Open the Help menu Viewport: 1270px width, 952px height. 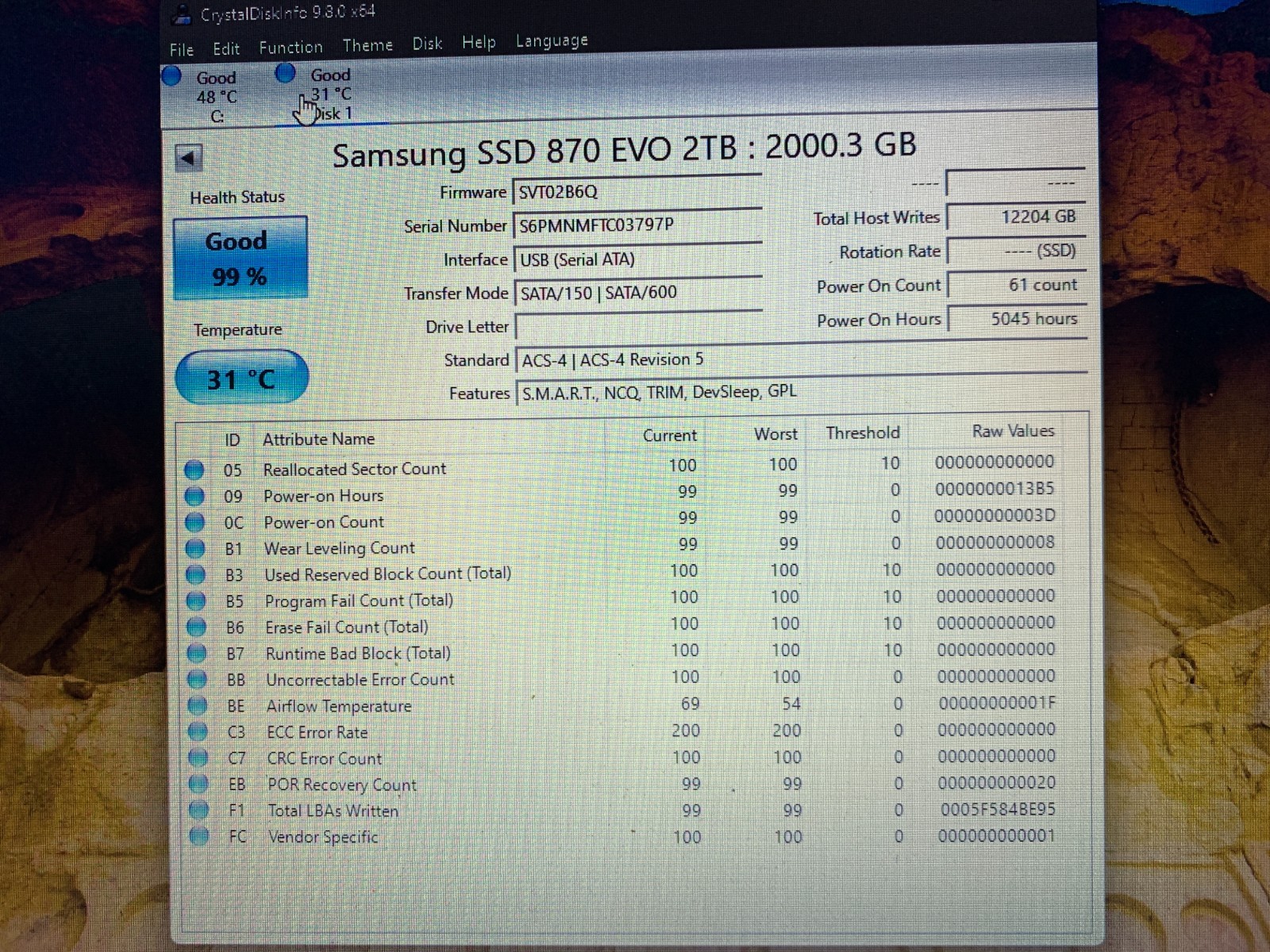[x=479, y=42]
